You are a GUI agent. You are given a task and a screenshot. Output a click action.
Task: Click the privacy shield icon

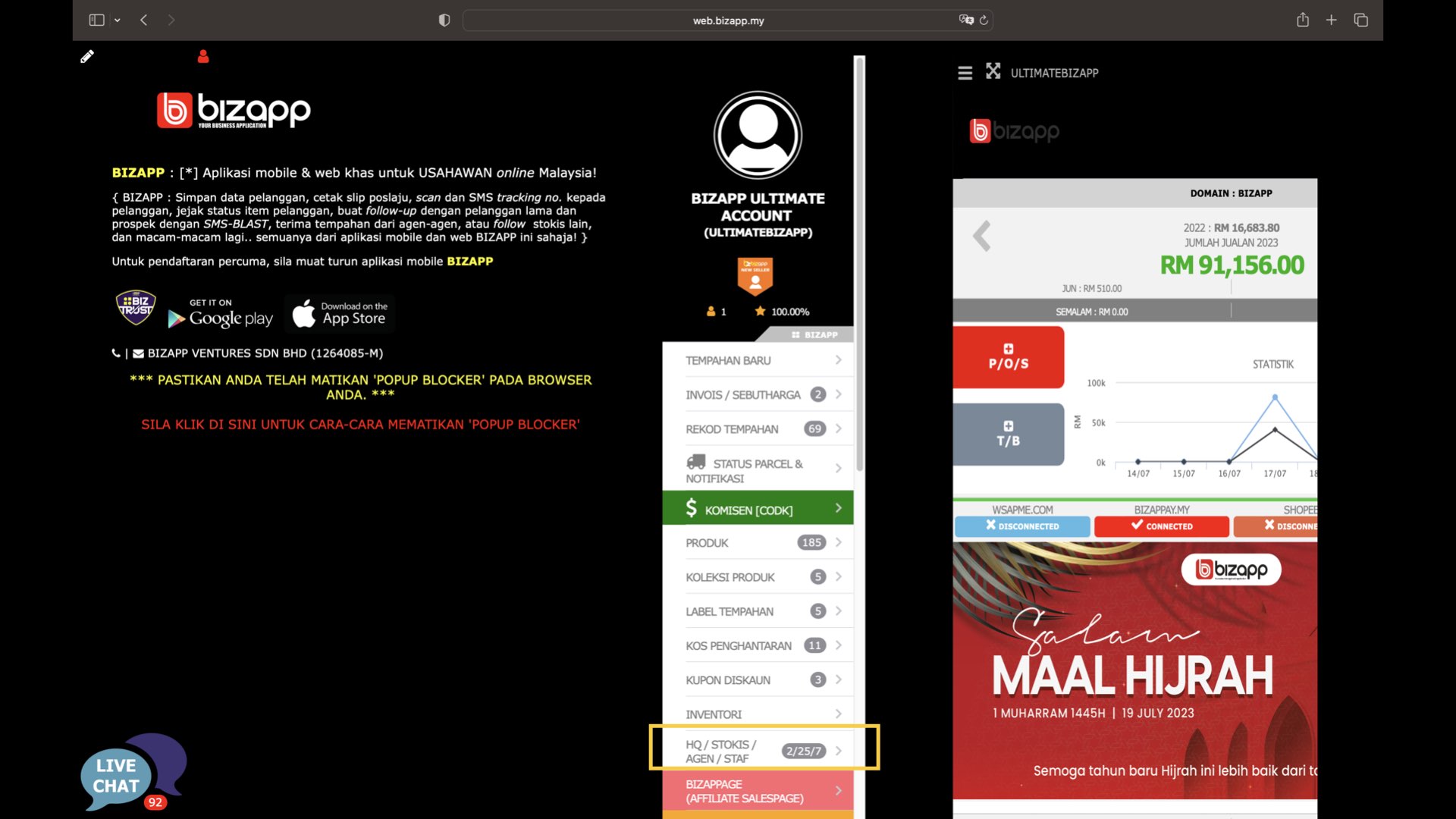coord(444,20)
